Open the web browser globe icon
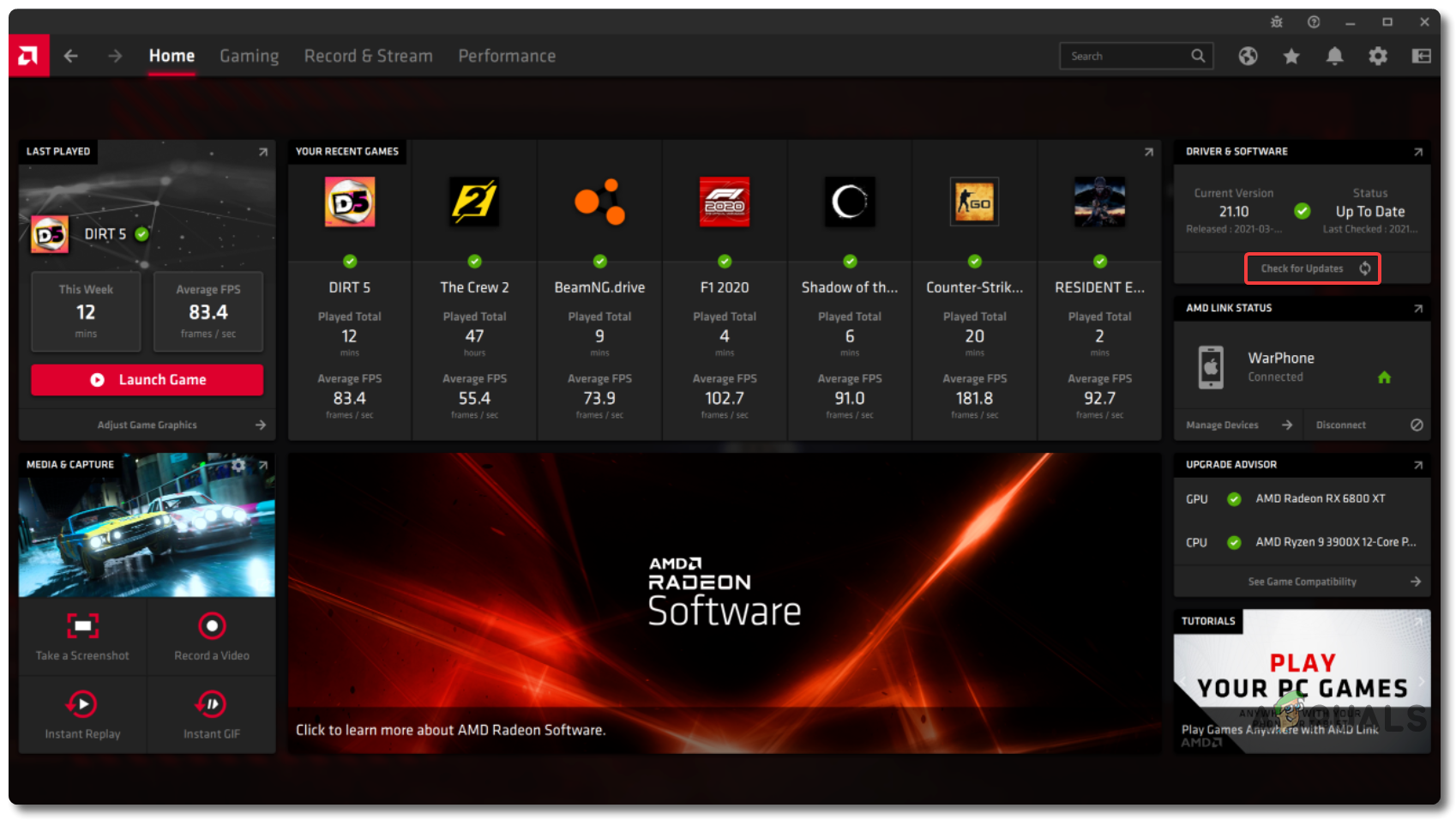The image size is (1456, 820). pyautogui.click(x=1248, y=57)
